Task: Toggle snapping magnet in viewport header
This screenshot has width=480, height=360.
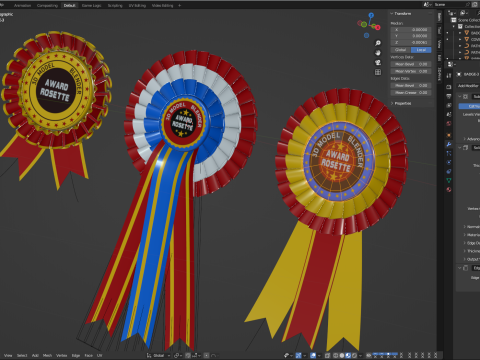Action: [x=188, y=356]
